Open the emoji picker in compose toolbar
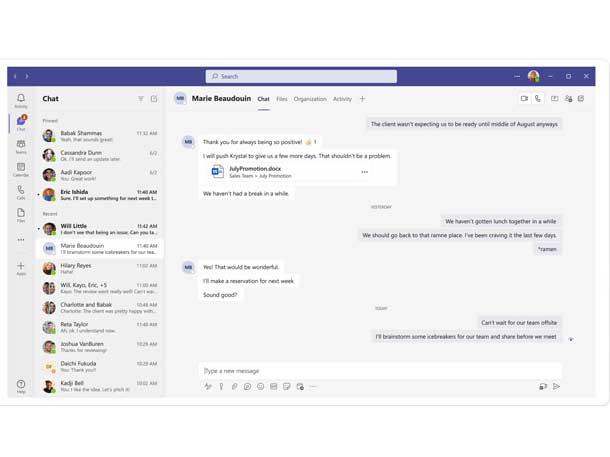Viewport: 610px width, 457px height. coord(261,386)
